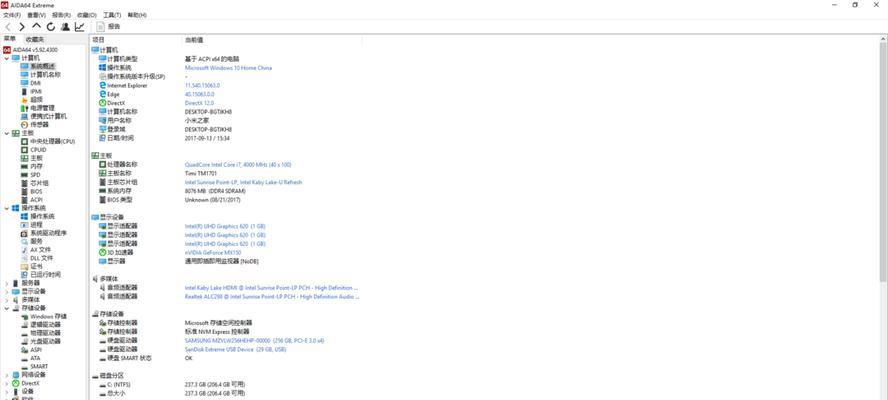The height and width of the screenshot is (400, 888).
Task: Open the 传感器 sensor page
Action: [x=39, y=124]
